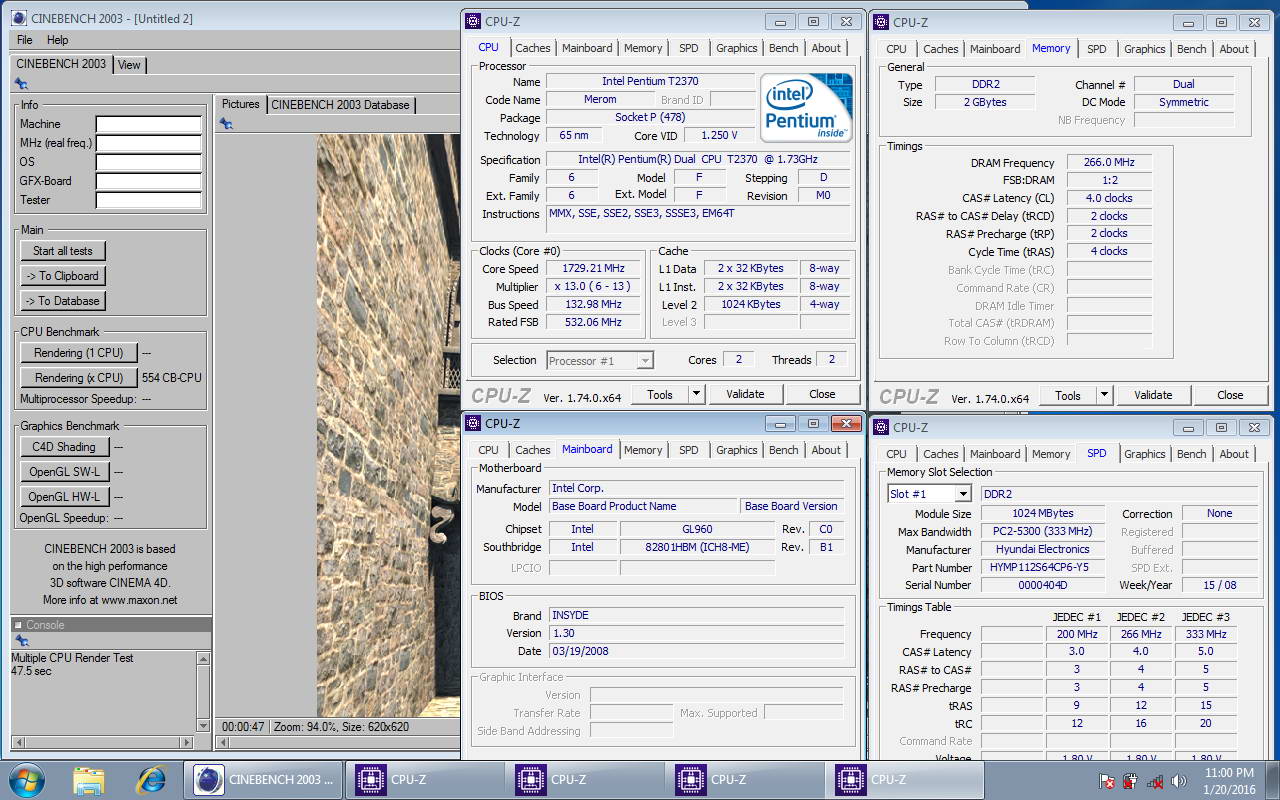Activate the second CPU-Z taskbar button
The height and width of the screenshot is (800, 1280).
[584, 779]
